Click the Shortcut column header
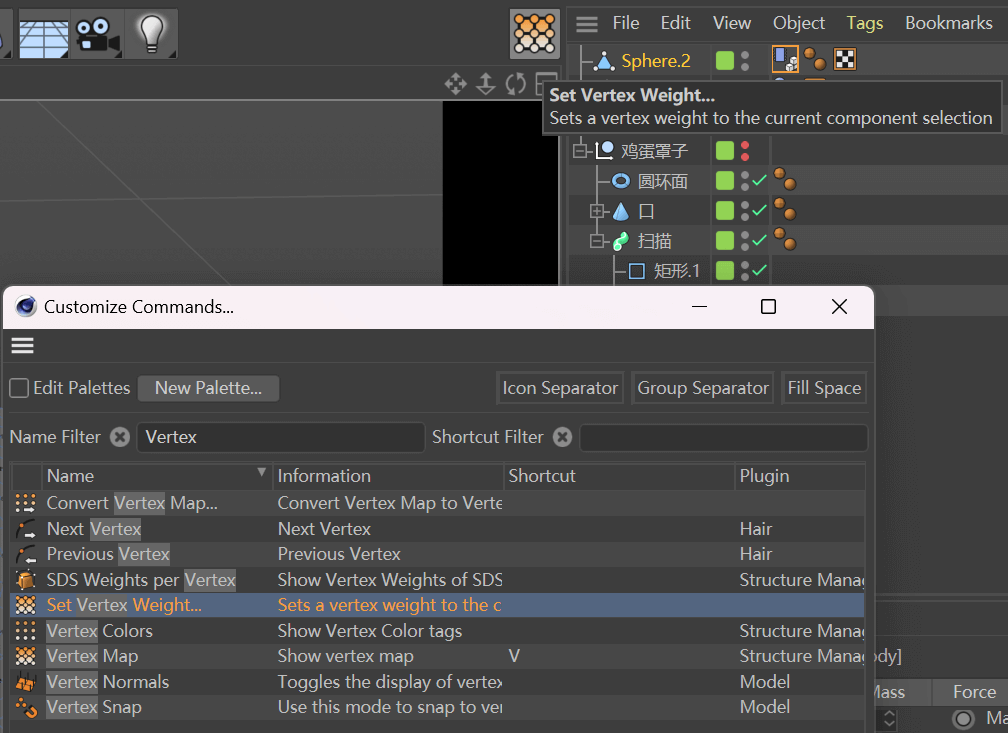 619,476
